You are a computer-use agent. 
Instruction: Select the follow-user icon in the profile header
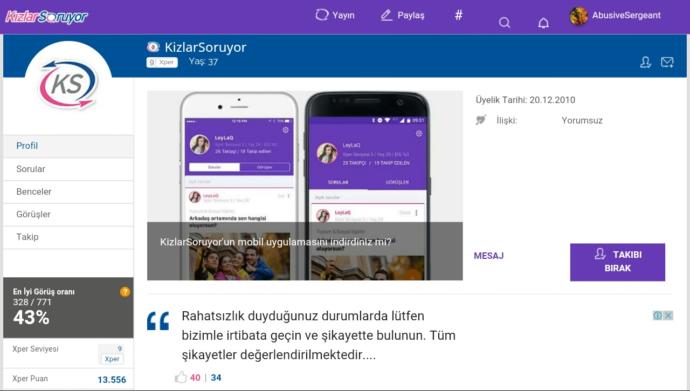point(646,62)
